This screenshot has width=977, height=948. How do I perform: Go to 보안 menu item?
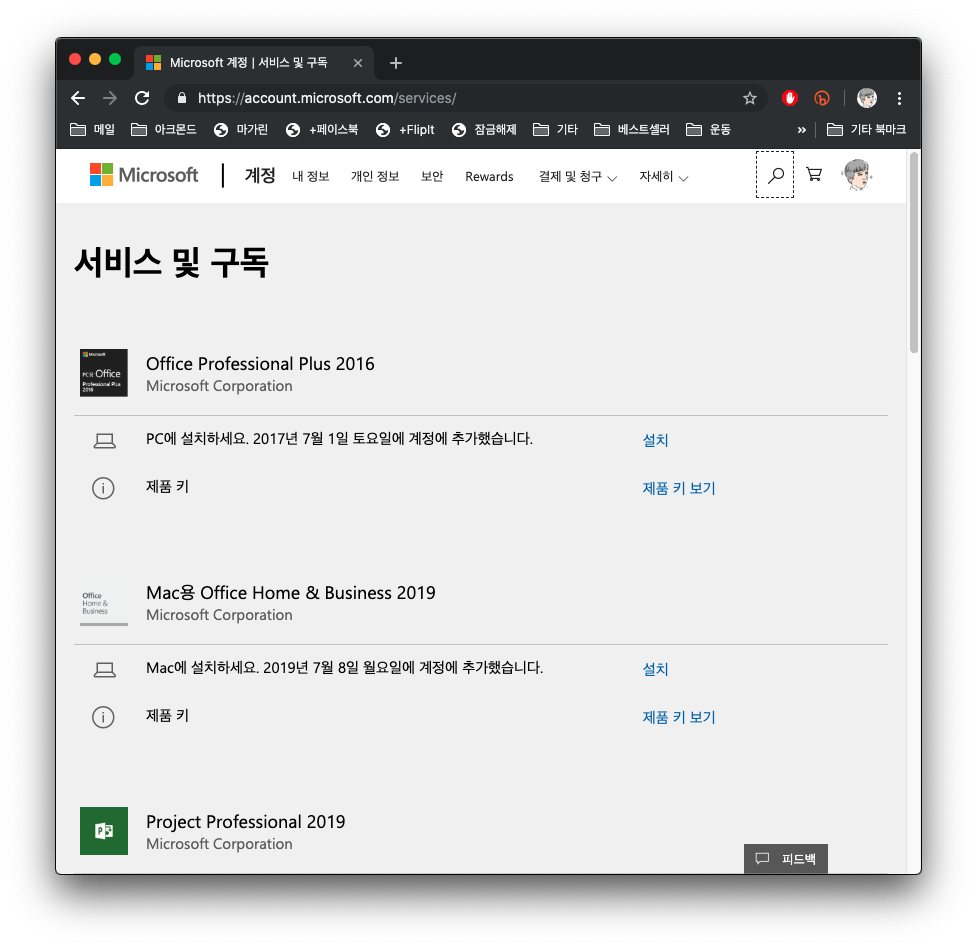[432, 176]
